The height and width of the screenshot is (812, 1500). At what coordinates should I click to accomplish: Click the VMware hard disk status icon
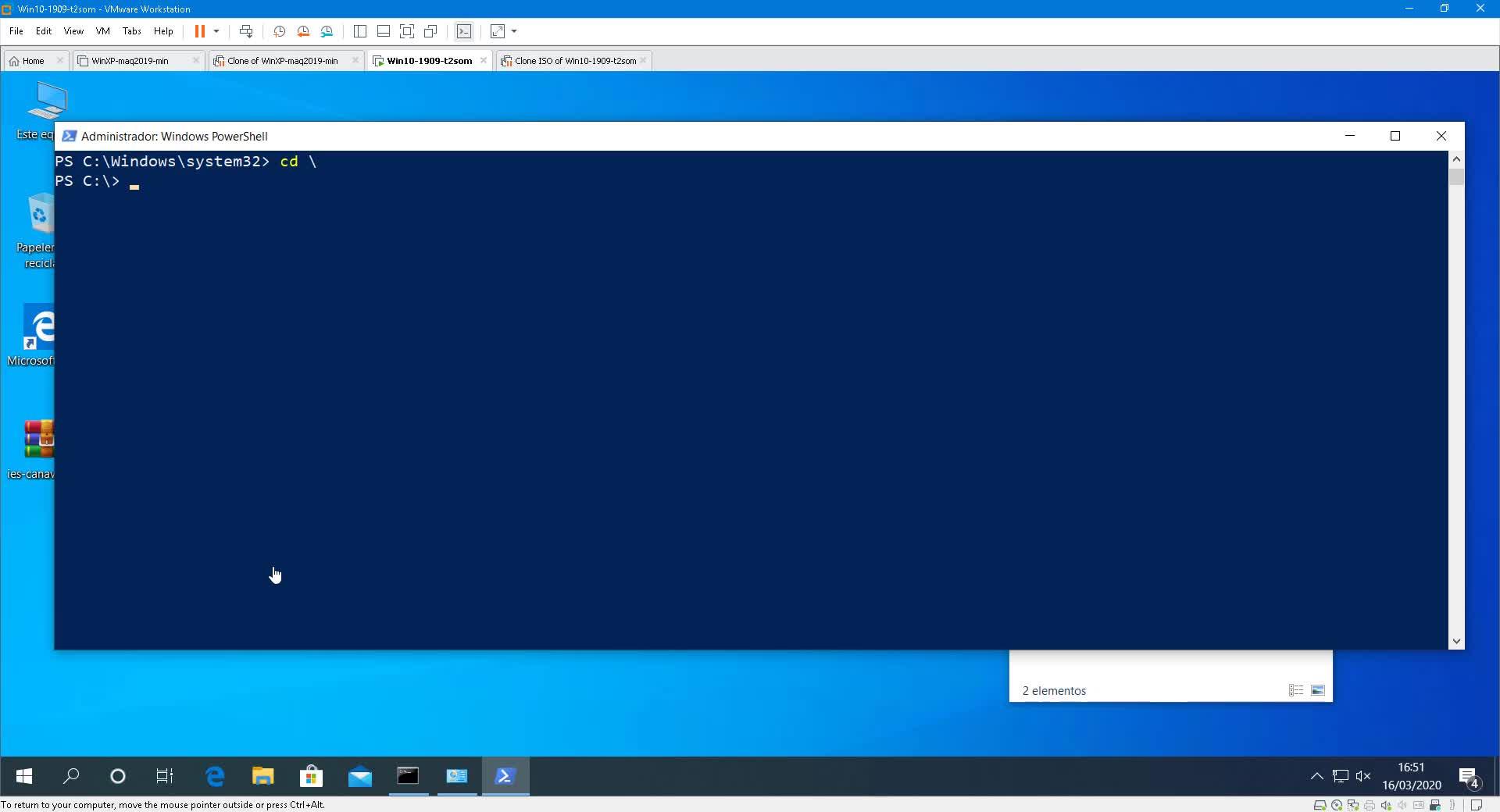[x=1320, y=805]
